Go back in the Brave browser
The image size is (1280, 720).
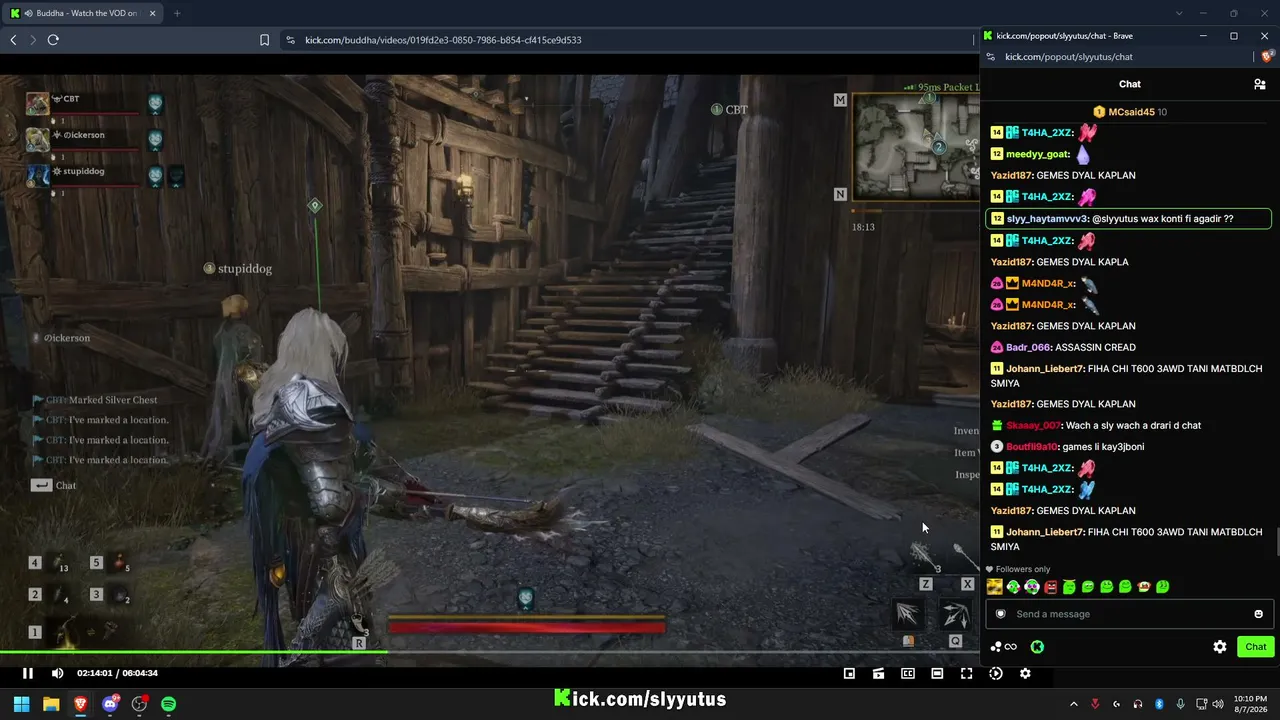pyautogui.click(x=13, y=40)
